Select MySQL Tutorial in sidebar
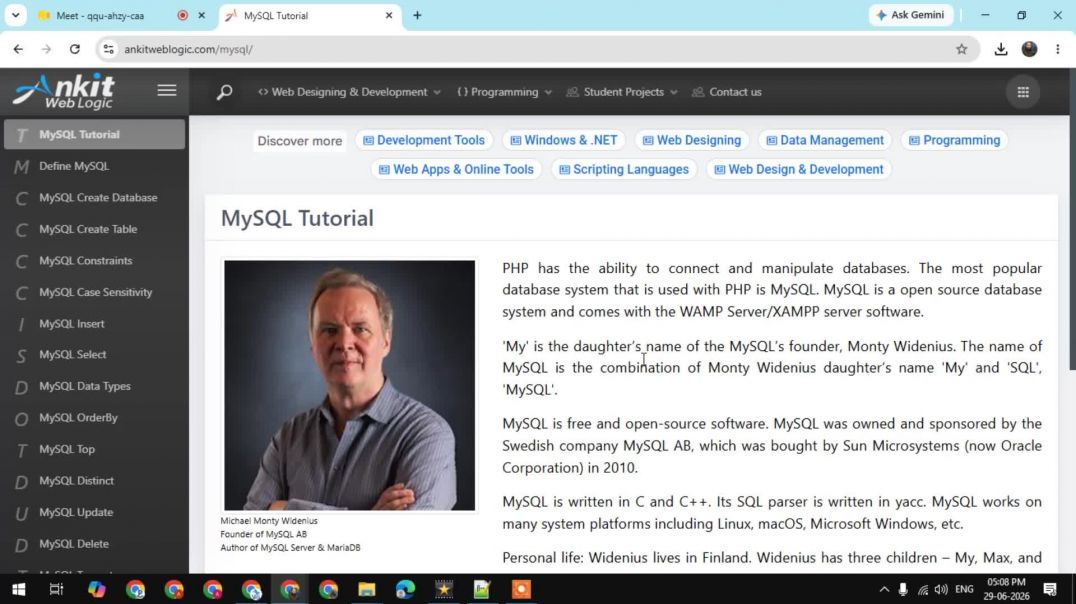The width and height of the screenshot is (1076, 604). (95, 135)
